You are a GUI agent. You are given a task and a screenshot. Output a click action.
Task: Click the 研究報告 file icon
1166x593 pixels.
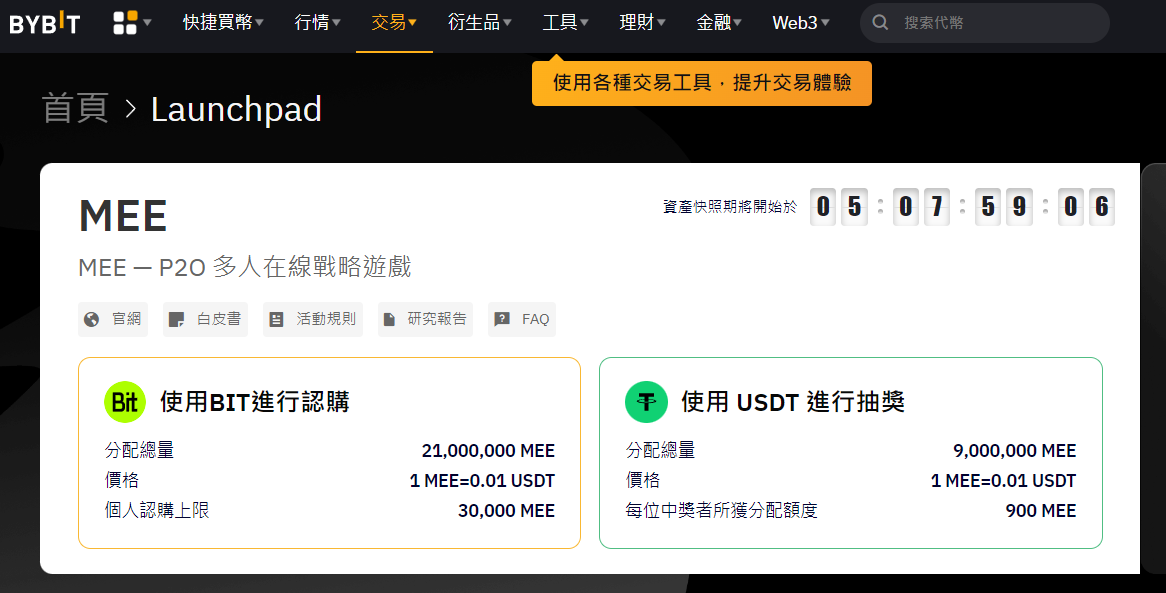tap(389, 319)
